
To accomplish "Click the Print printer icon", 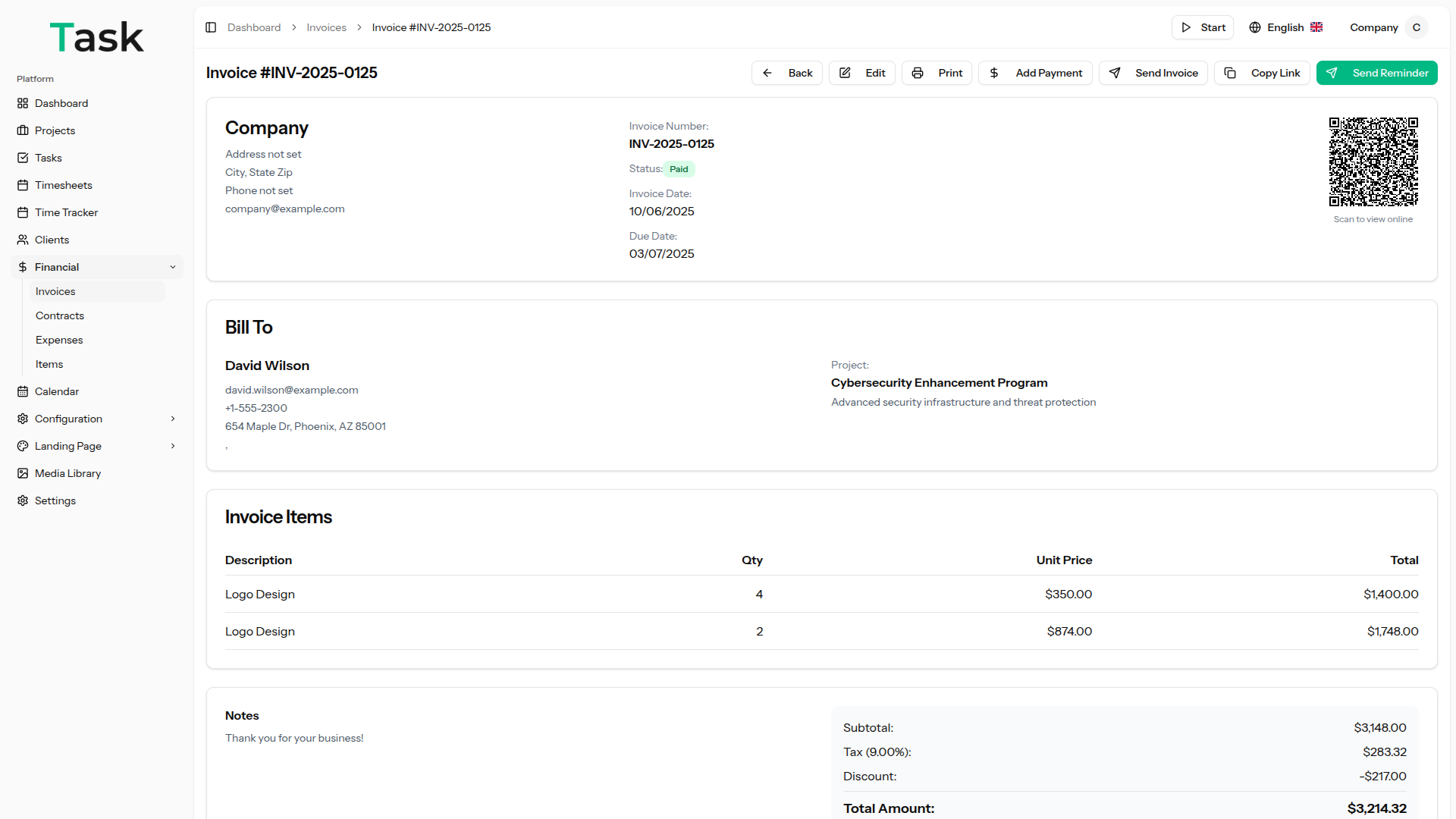I will (x=918, y=73).
